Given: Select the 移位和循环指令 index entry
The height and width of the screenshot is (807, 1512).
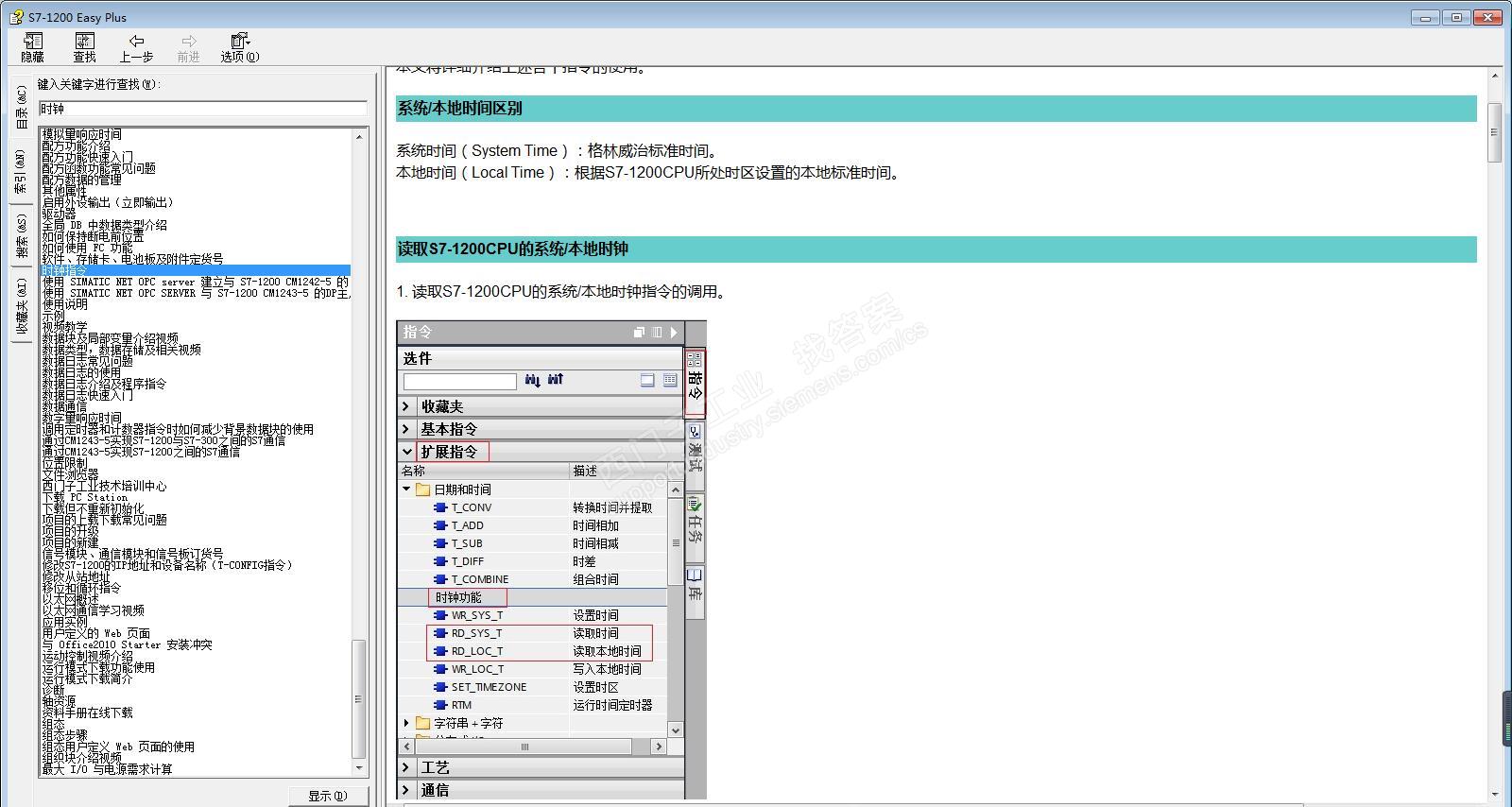Looking at the screenshot, I should pyautogui.click(x=81, y=588).
